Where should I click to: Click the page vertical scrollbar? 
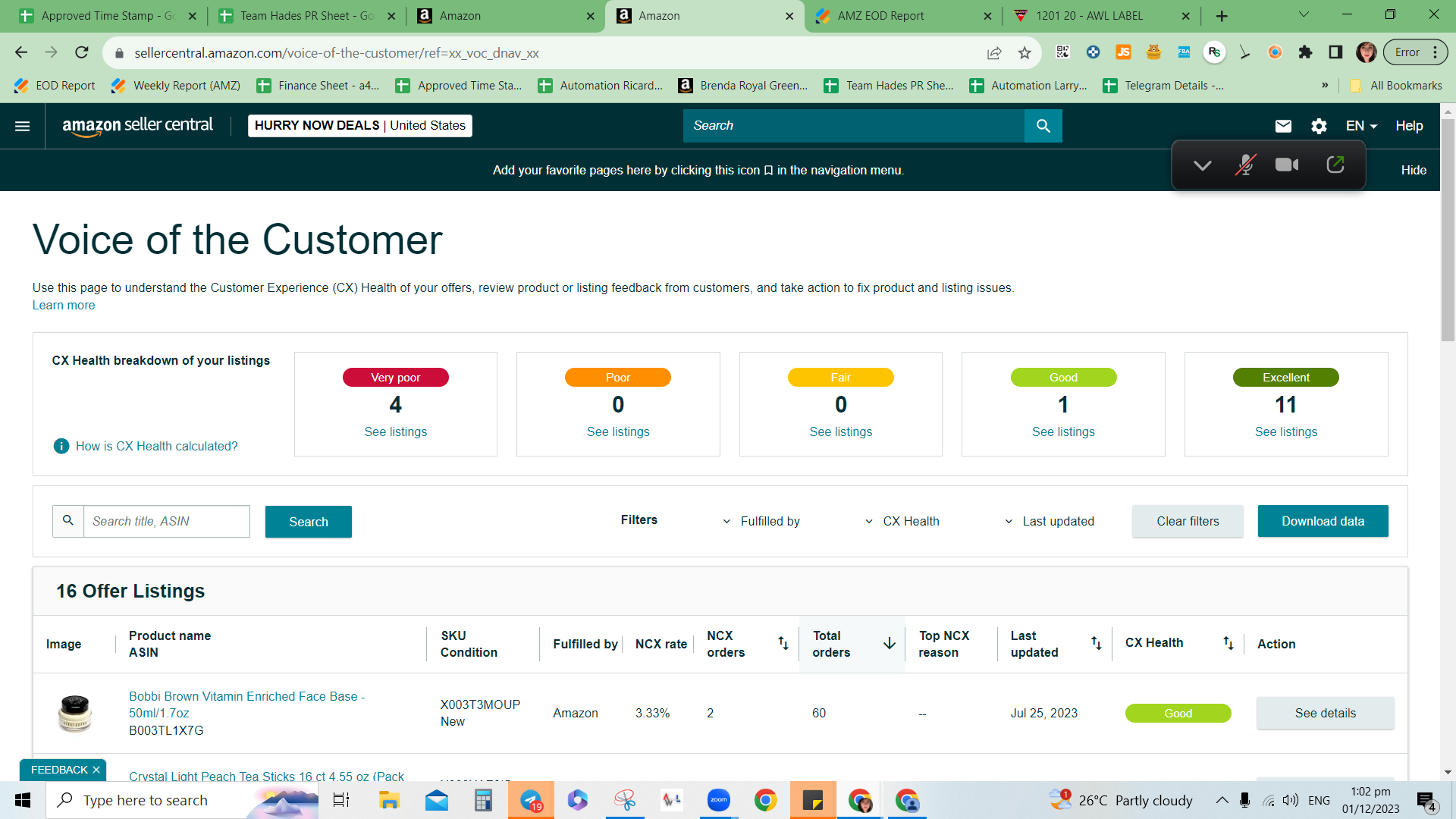tap(1448, 231)
